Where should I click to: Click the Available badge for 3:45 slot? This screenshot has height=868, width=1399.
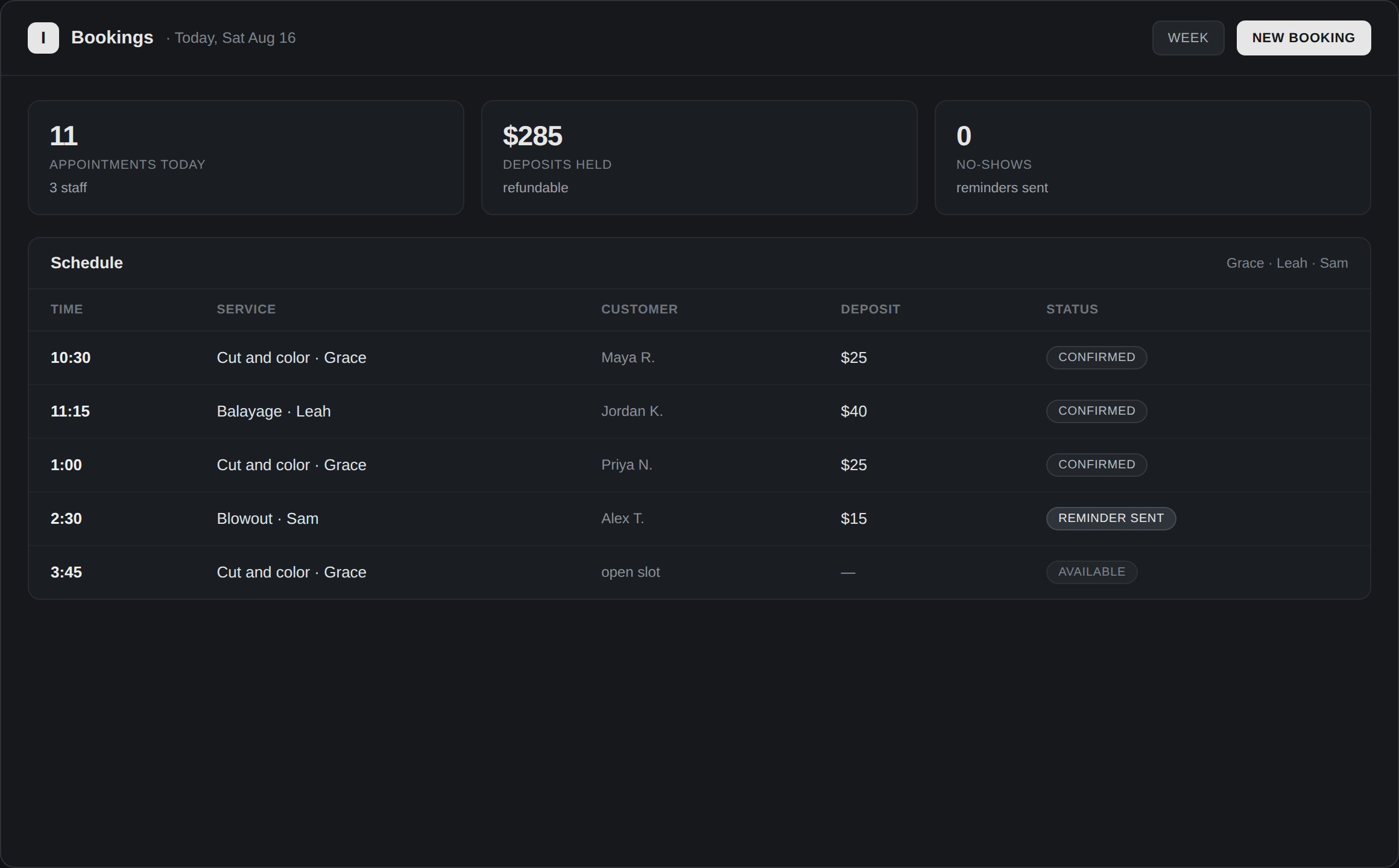[x=1092, y=572]
